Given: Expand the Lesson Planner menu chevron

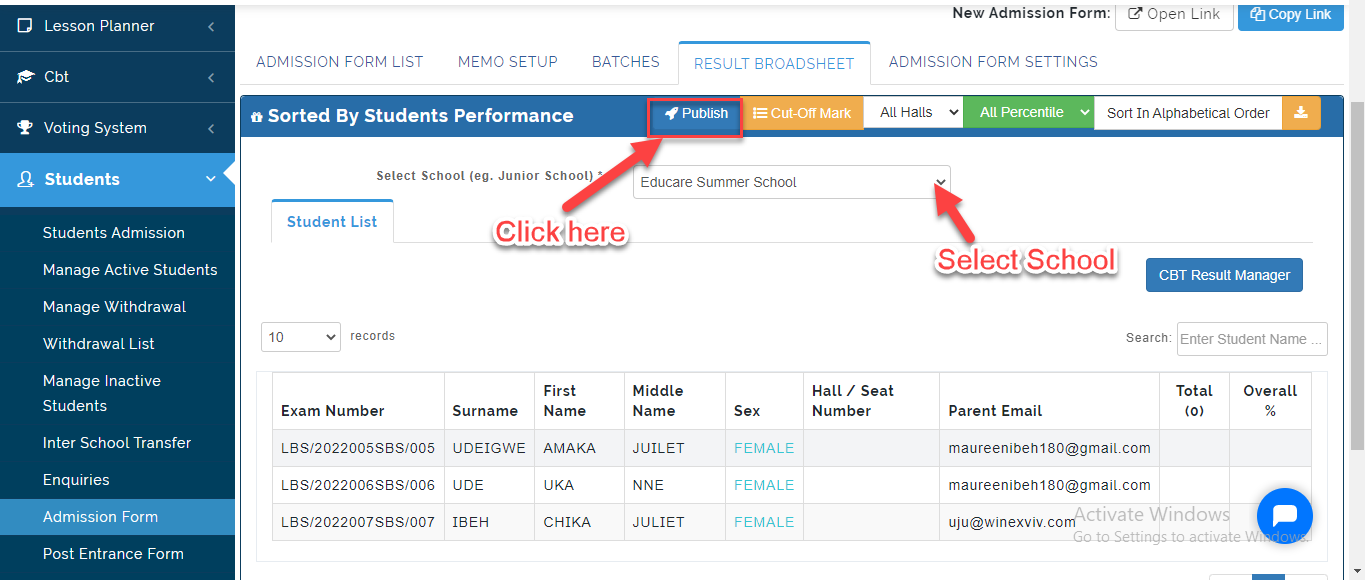Looking at the screenshot, I should 211,27.
